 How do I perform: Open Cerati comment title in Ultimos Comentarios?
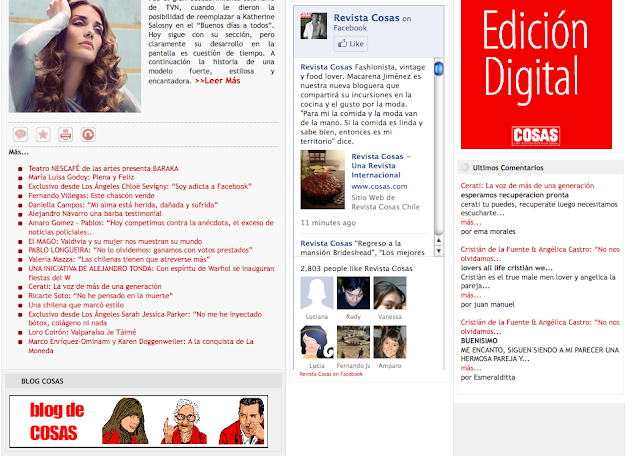click(x=527, y=186)
